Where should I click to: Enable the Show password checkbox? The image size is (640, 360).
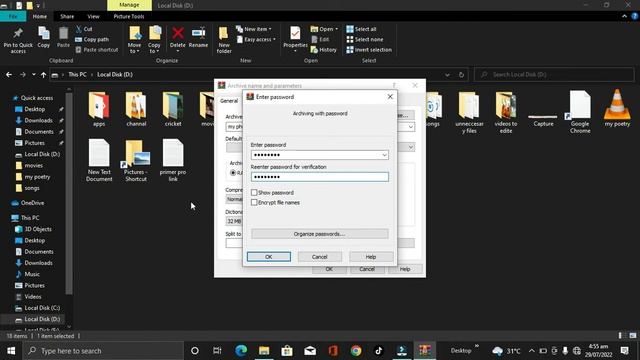pyautogui.click(x=254, y=192)
